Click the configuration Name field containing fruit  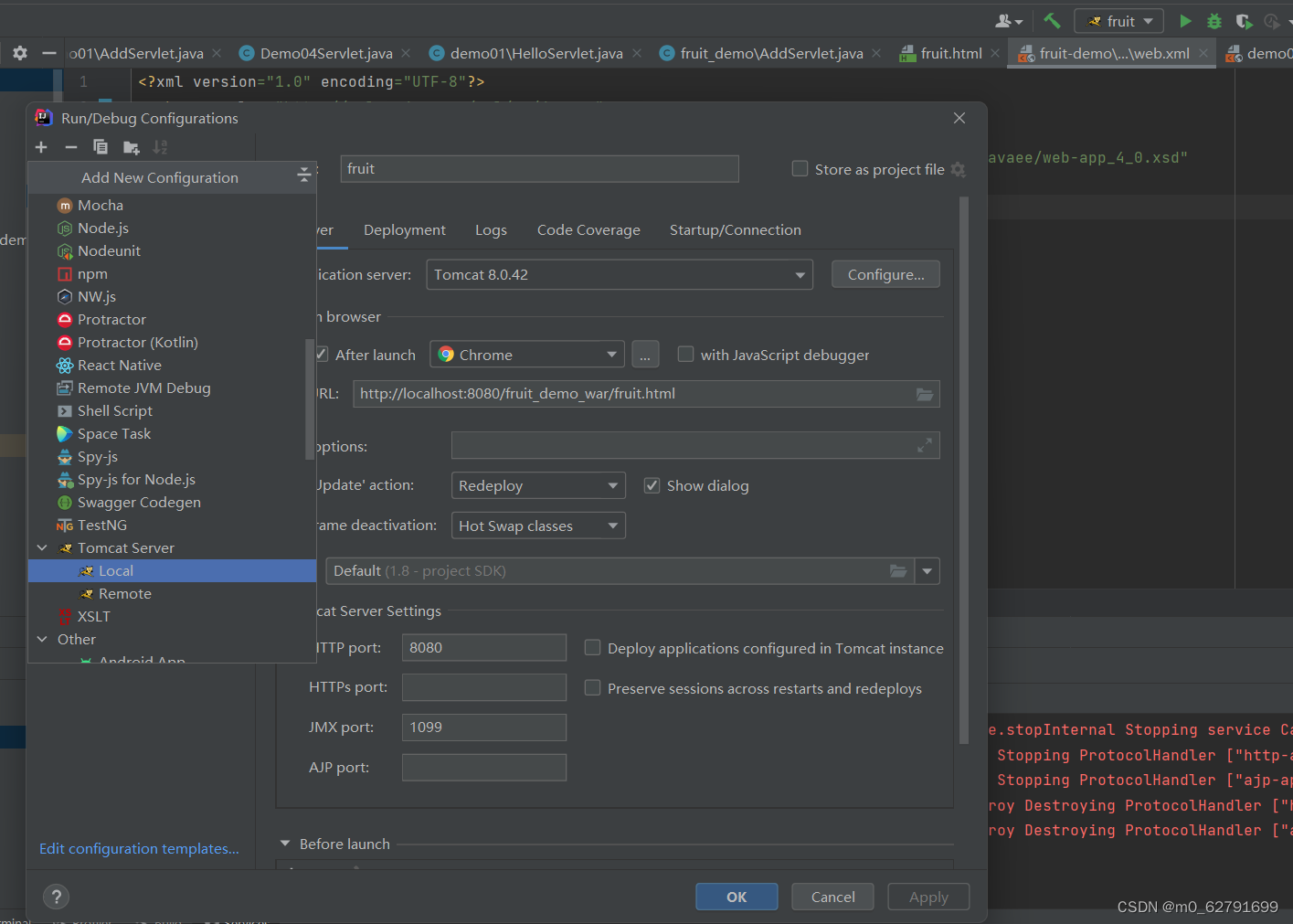(x=540, y=168)
